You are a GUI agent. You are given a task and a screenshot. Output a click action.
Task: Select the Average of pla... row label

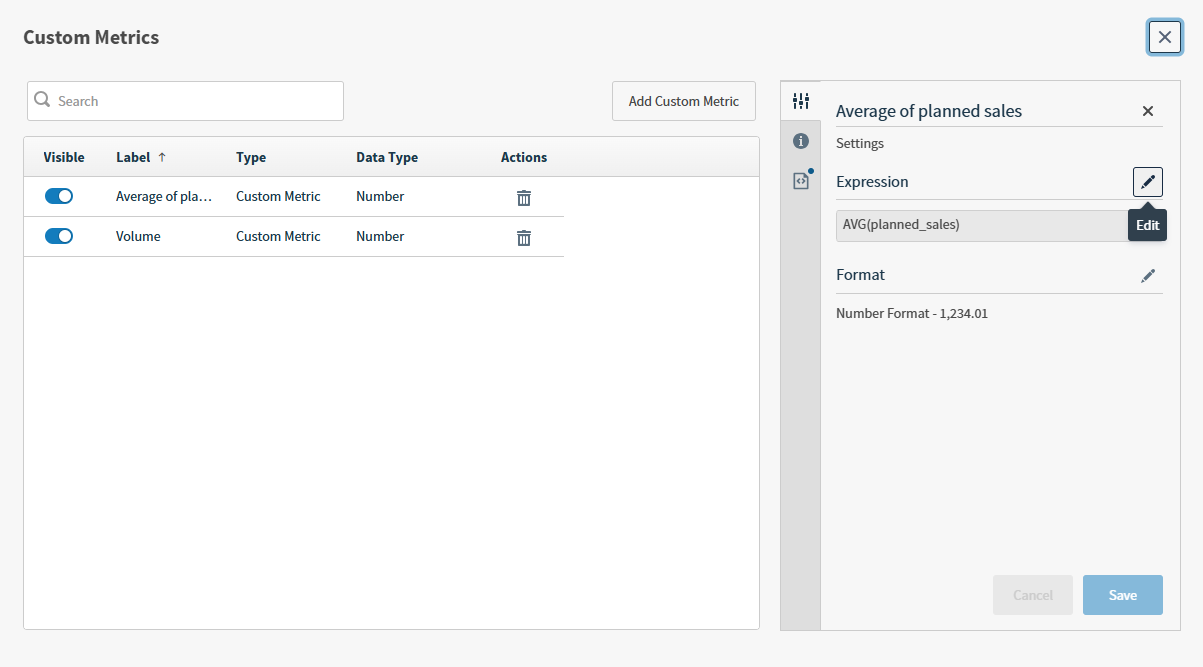[164, 196]
